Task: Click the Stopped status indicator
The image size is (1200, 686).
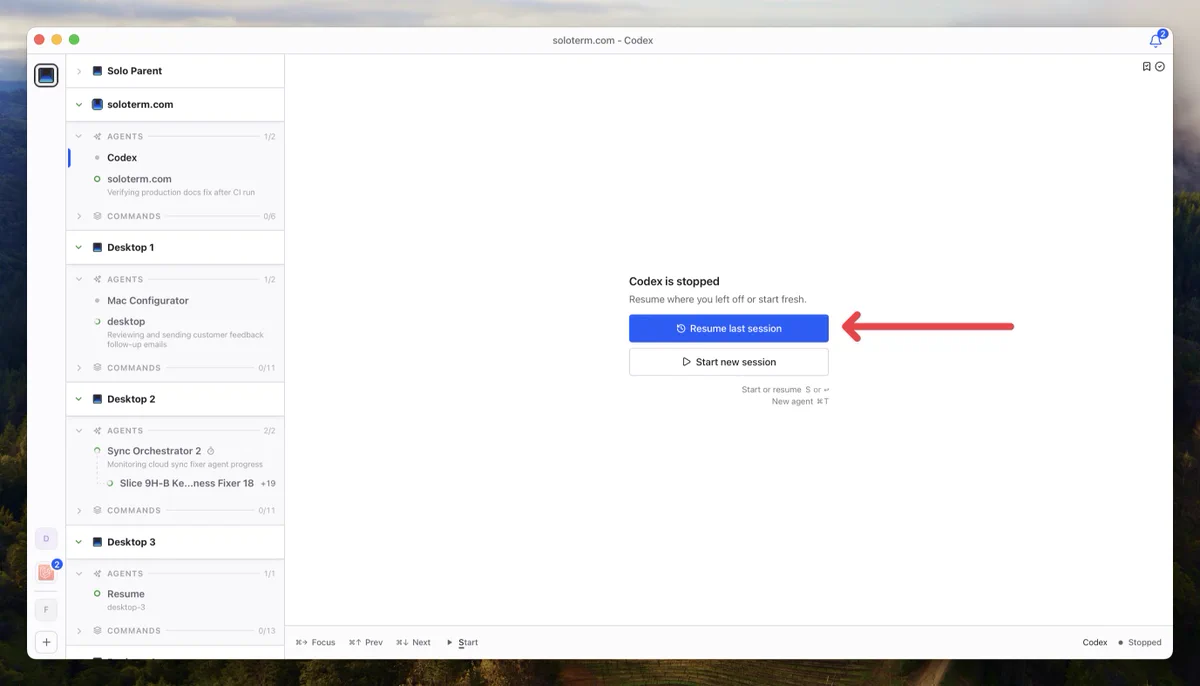Action: pos(1140,642)
